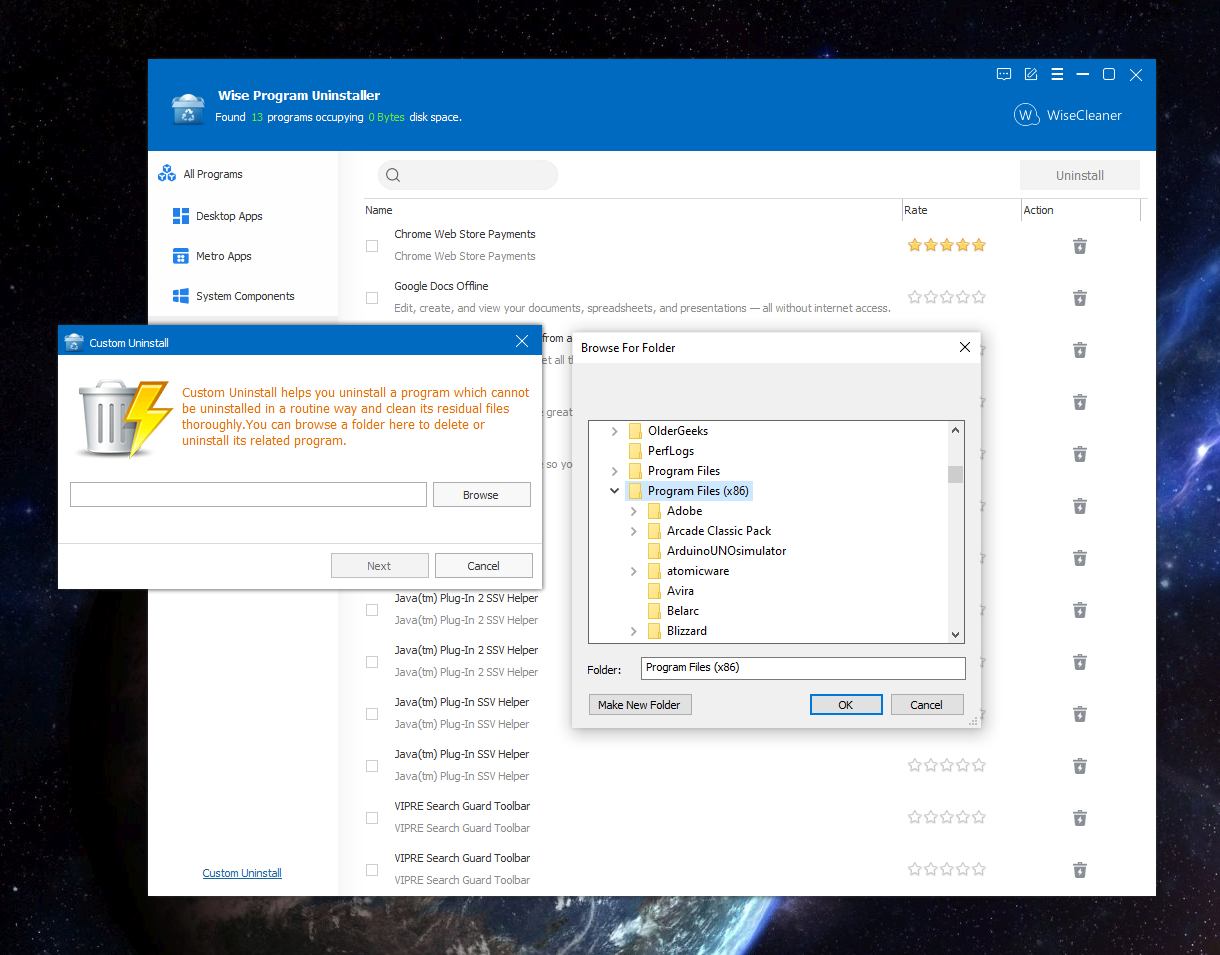This screenshot has height=955, width=1220.
Task: Click PerfLogs folder icon
Action: [635, 451]
